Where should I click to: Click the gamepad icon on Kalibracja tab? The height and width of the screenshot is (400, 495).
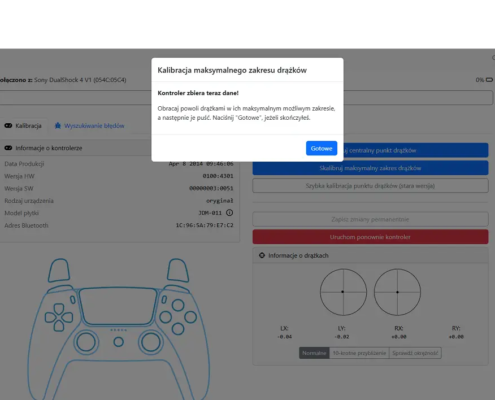point(8,126)
